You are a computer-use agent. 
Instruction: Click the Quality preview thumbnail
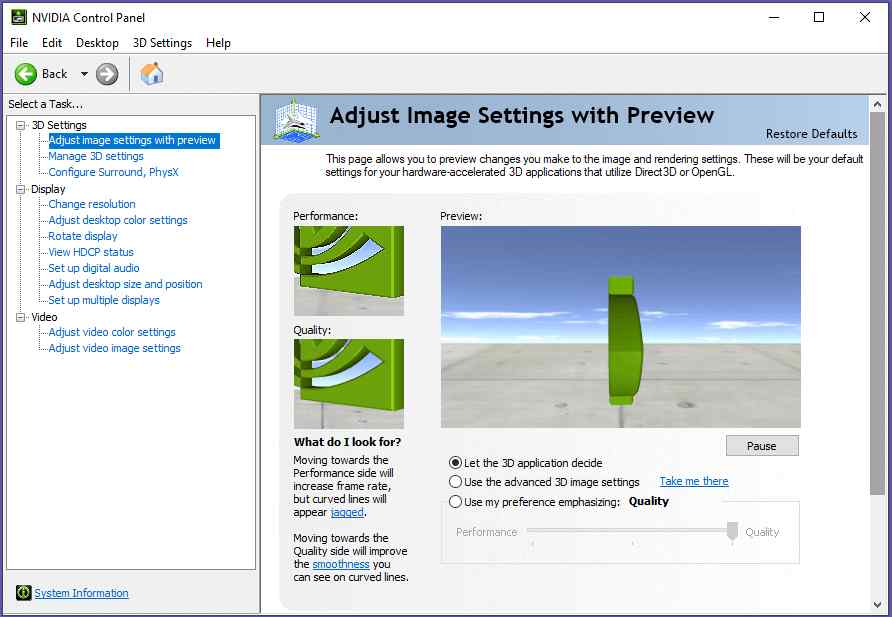(x=349, y=383)
